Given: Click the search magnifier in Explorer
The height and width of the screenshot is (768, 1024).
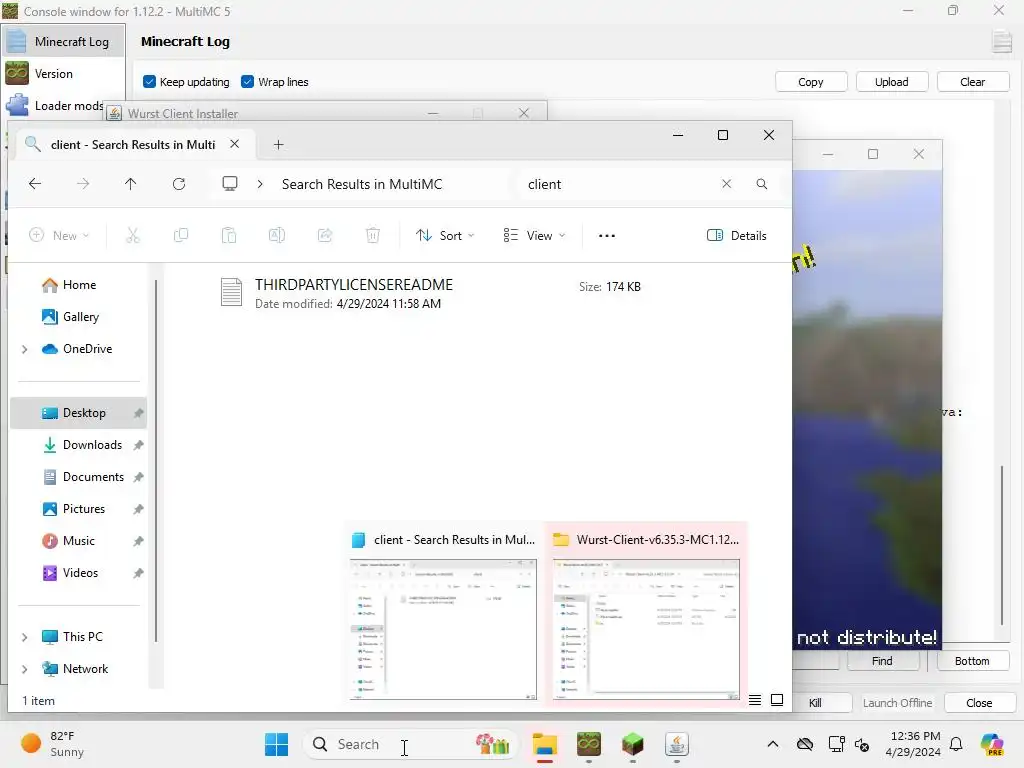Looking at the screenshot, I should point(761,184).
